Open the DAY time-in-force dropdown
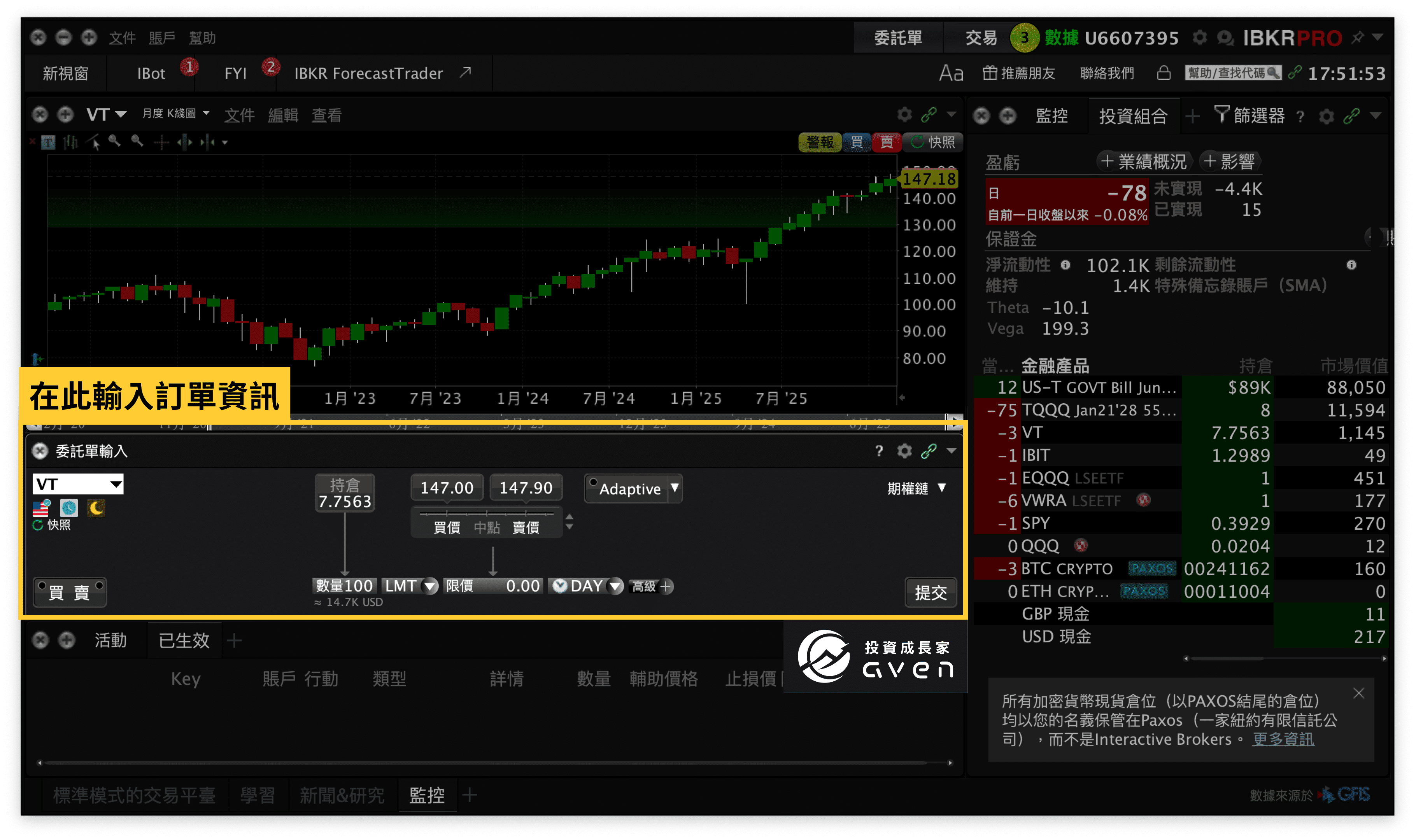Viewport: 1416px width, 840px height. (x=616, y=586)
